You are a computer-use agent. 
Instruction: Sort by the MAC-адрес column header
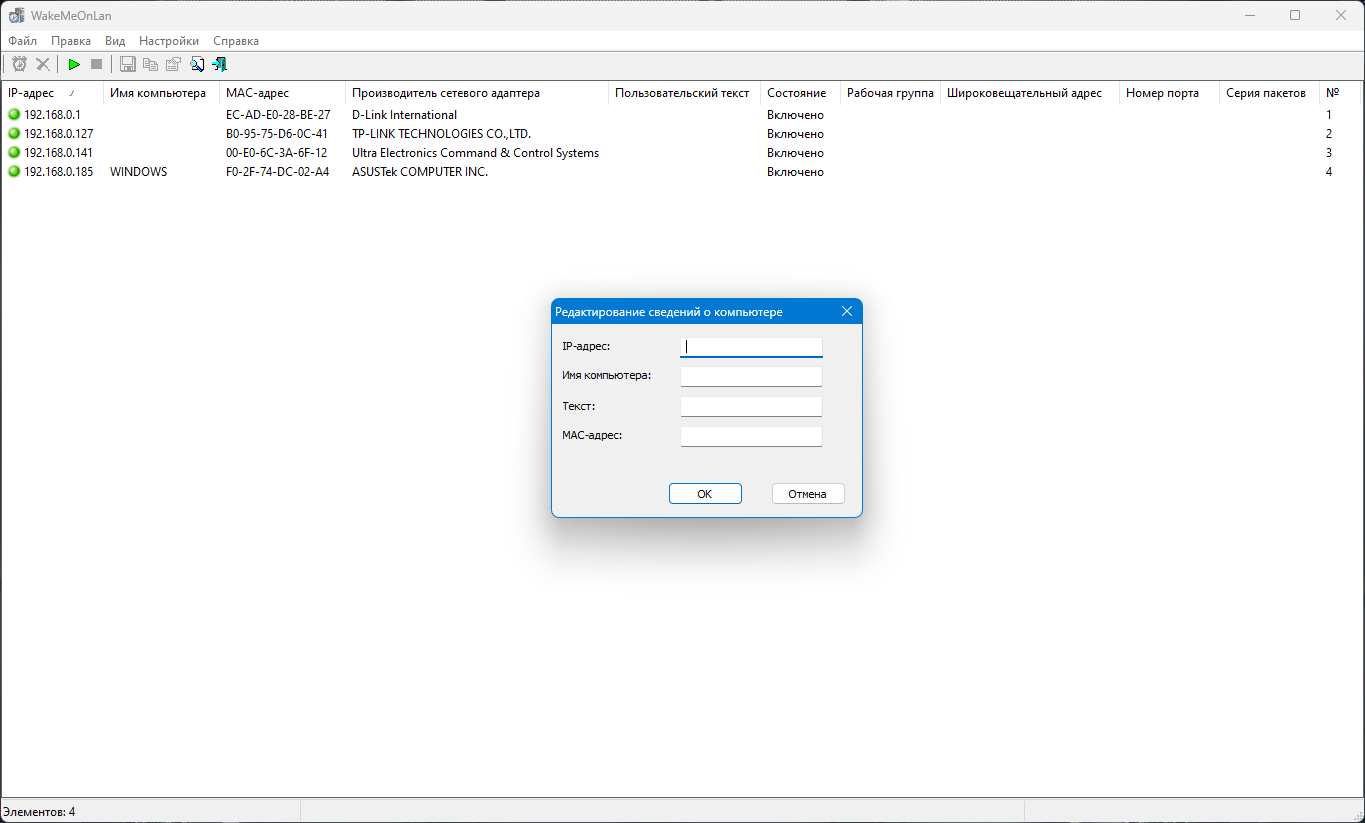282,93
